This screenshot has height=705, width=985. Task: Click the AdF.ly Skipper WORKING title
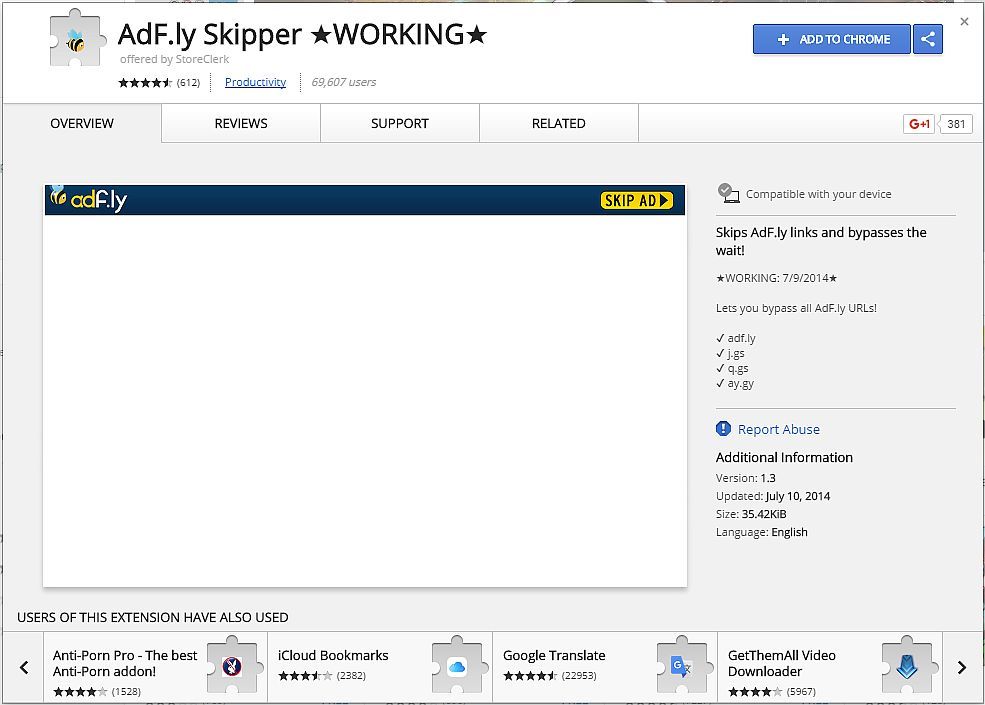302,35
